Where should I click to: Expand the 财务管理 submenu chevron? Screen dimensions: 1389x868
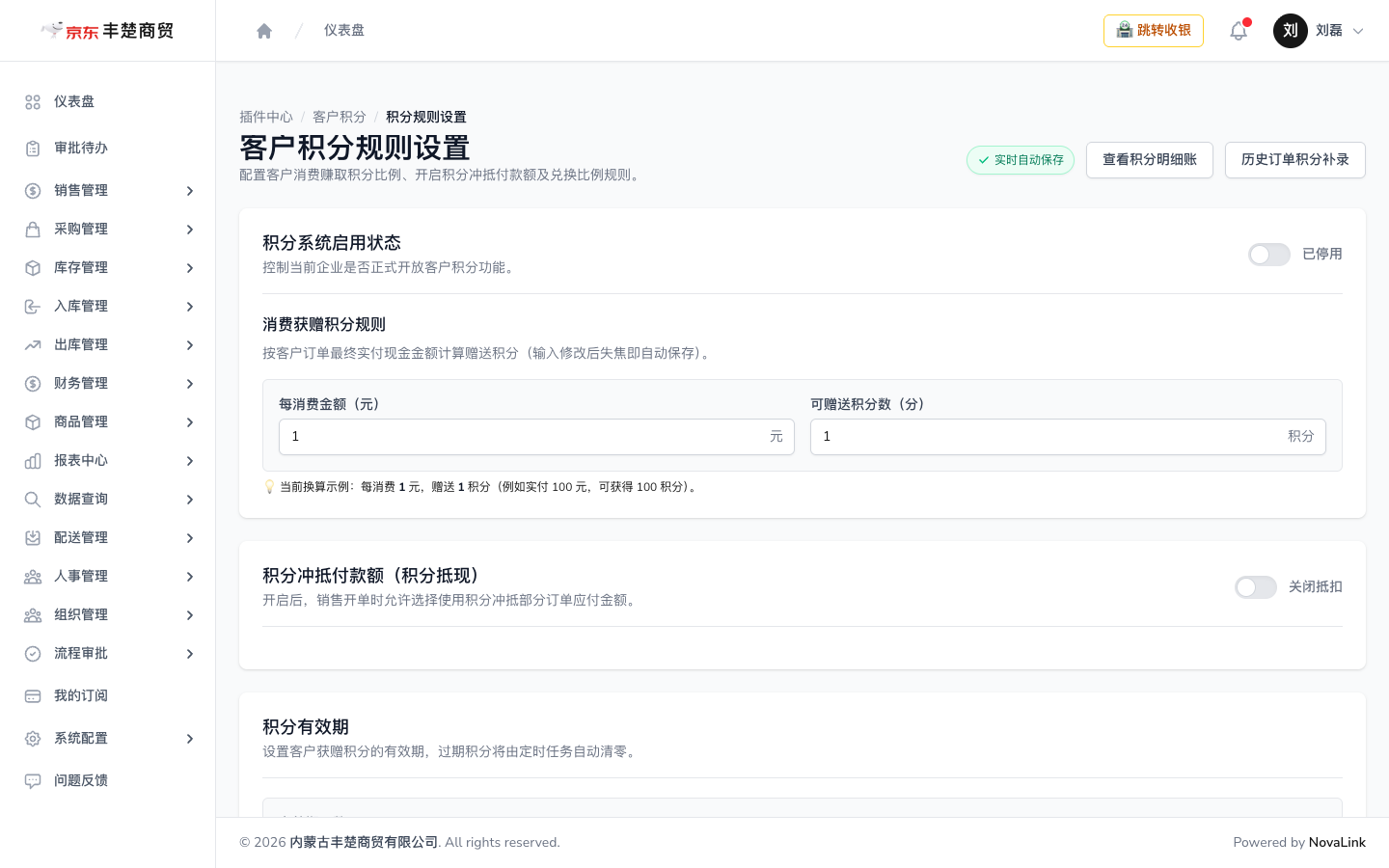pyautogui.click(x=190, y=384)
